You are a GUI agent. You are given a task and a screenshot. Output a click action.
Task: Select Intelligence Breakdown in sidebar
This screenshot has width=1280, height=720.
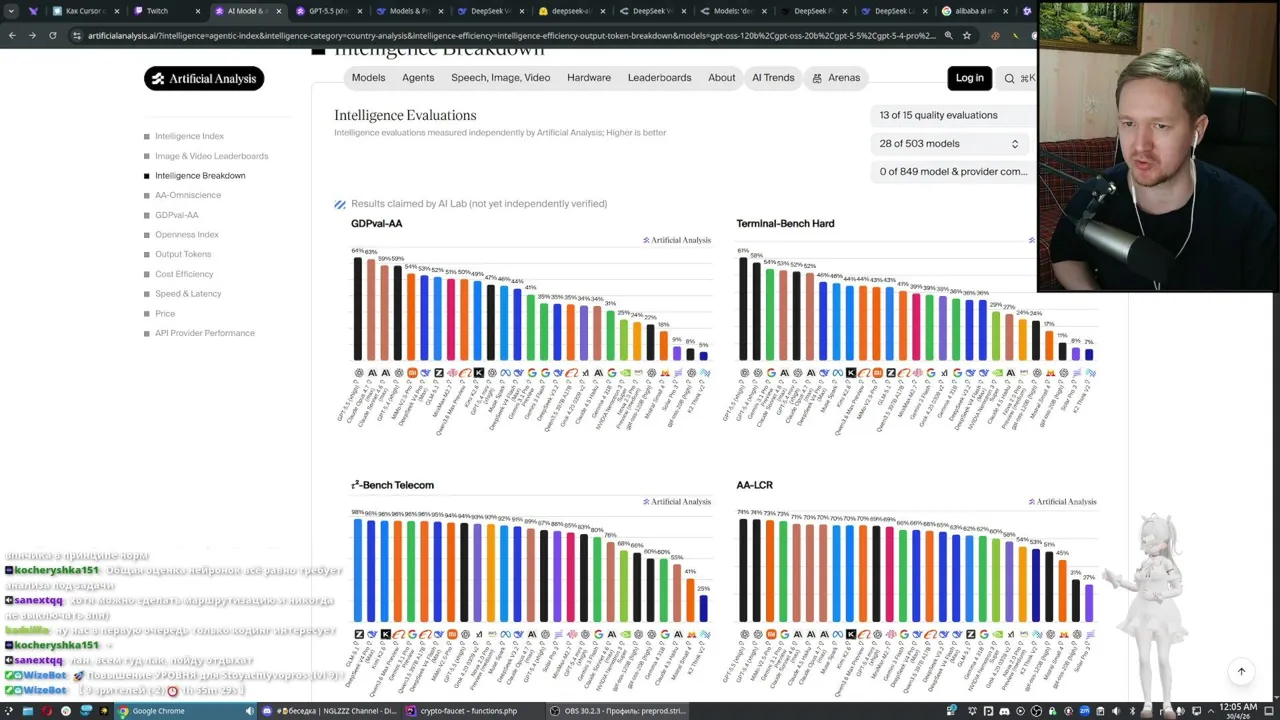(200, 176)
